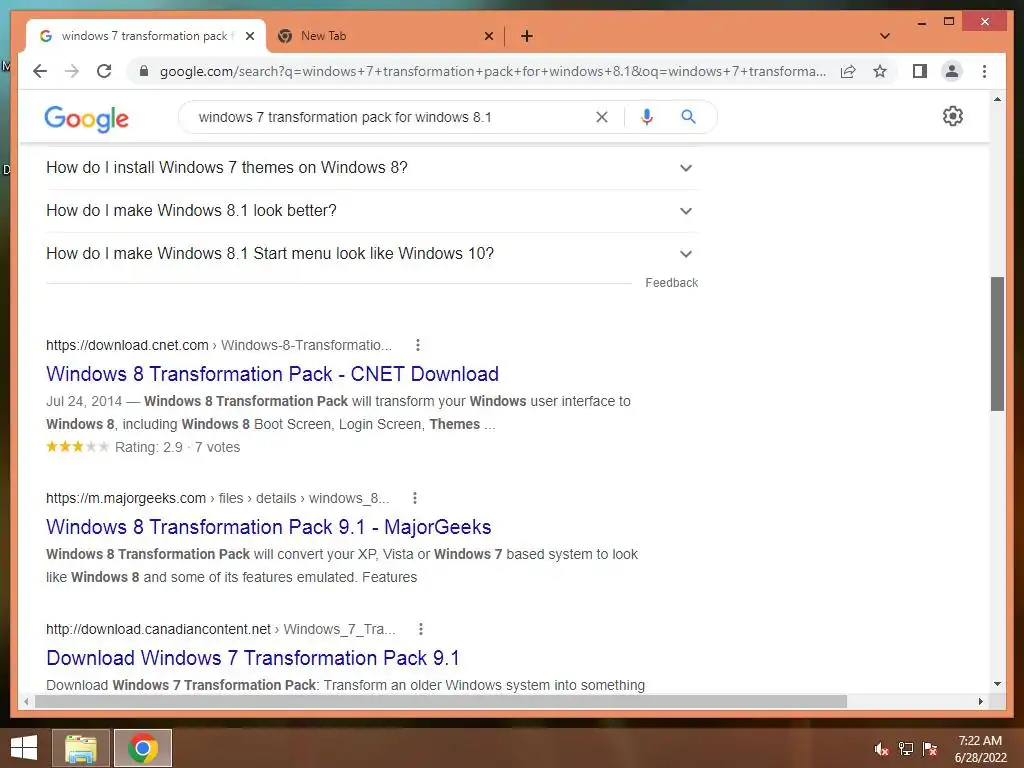Open the Chrome profile avatar menu
Image resolution: width=1024 pixels, height=768 pixels.
pyautogui.click(x=952, y=71)
